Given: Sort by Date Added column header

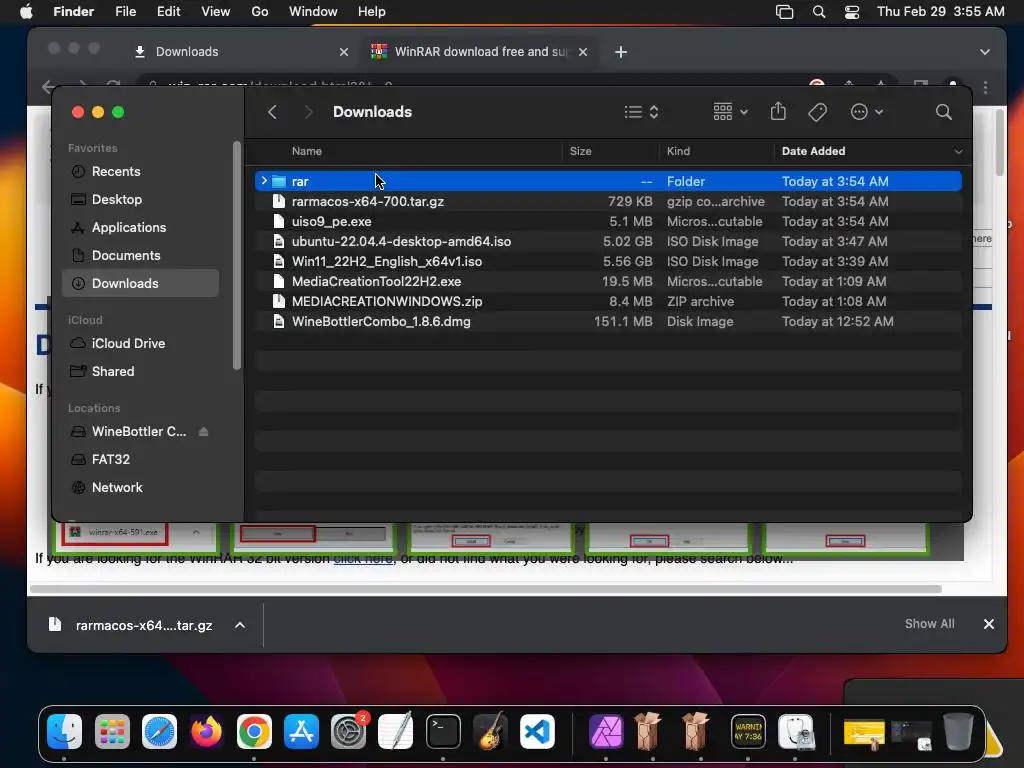Looking at the screenshot, I should coord(813,151).
